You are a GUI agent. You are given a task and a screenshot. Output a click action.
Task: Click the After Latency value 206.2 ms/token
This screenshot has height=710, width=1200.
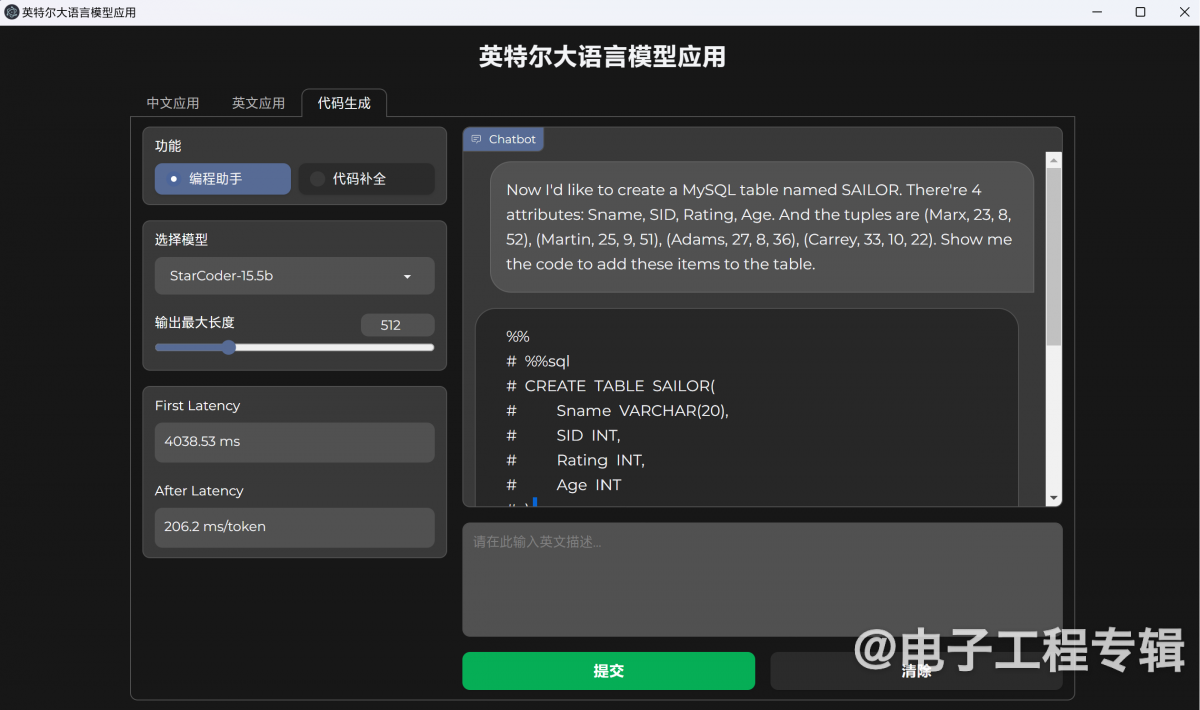pyautogui.click(x=294, y=527)
